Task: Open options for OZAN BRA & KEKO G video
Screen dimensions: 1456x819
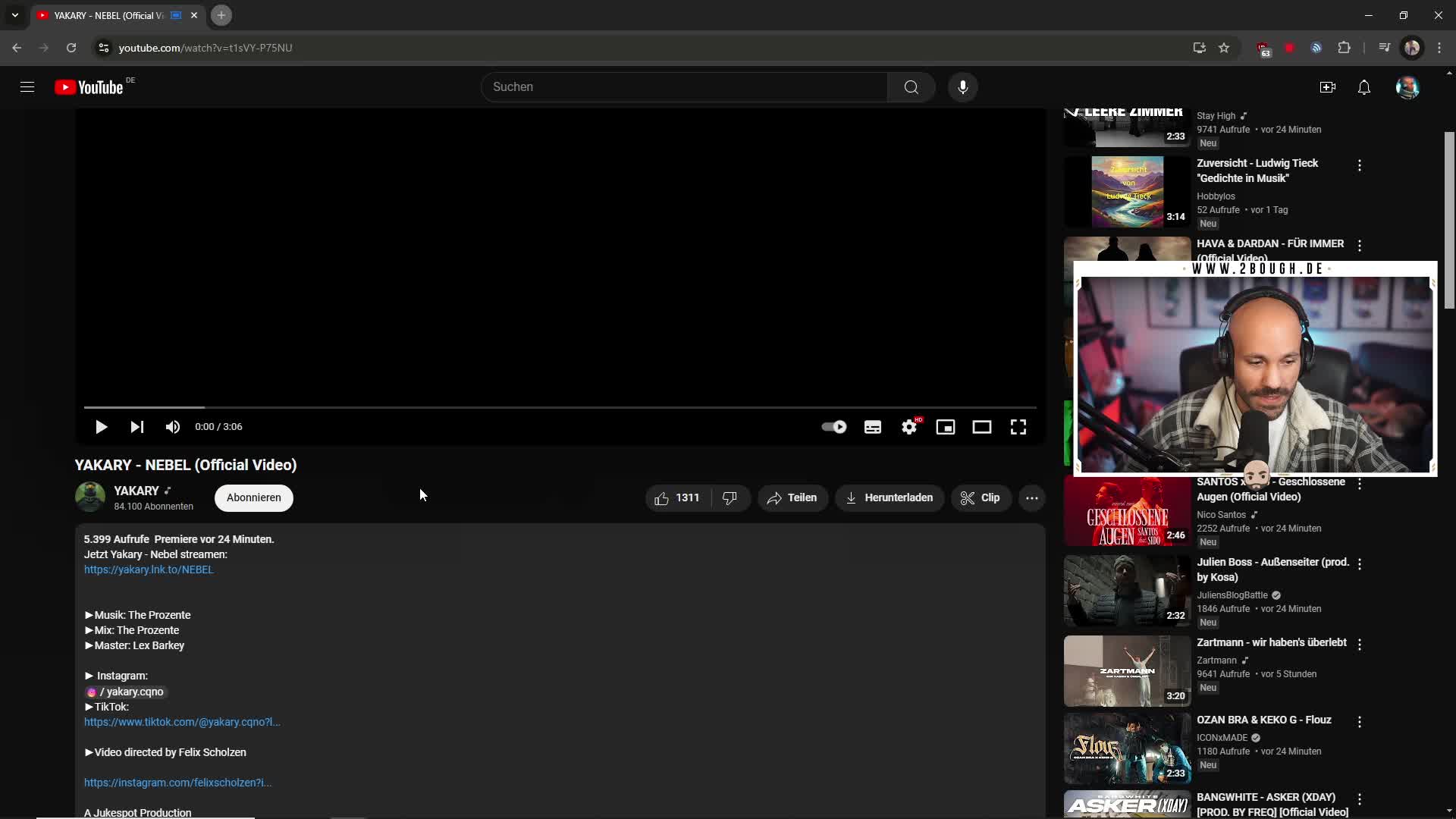Action: tap(1360, 722)
